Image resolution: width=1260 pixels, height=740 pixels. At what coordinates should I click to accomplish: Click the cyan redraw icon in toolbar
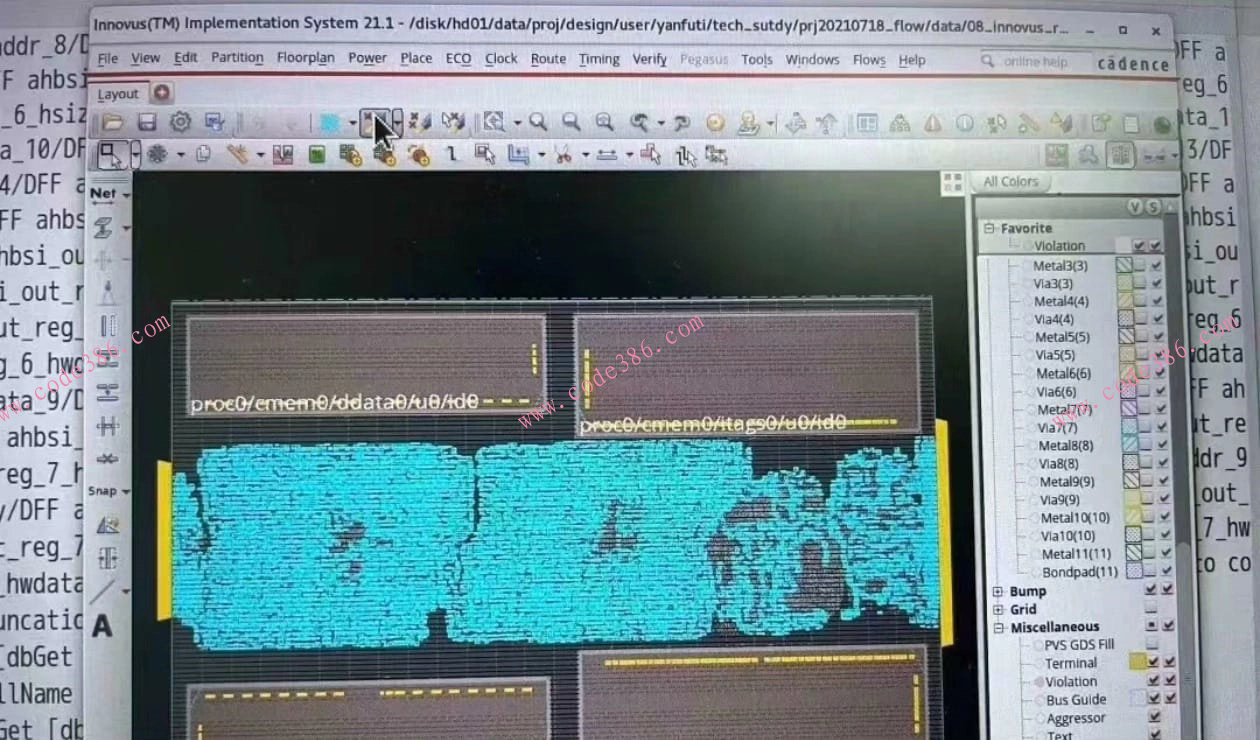330,122
